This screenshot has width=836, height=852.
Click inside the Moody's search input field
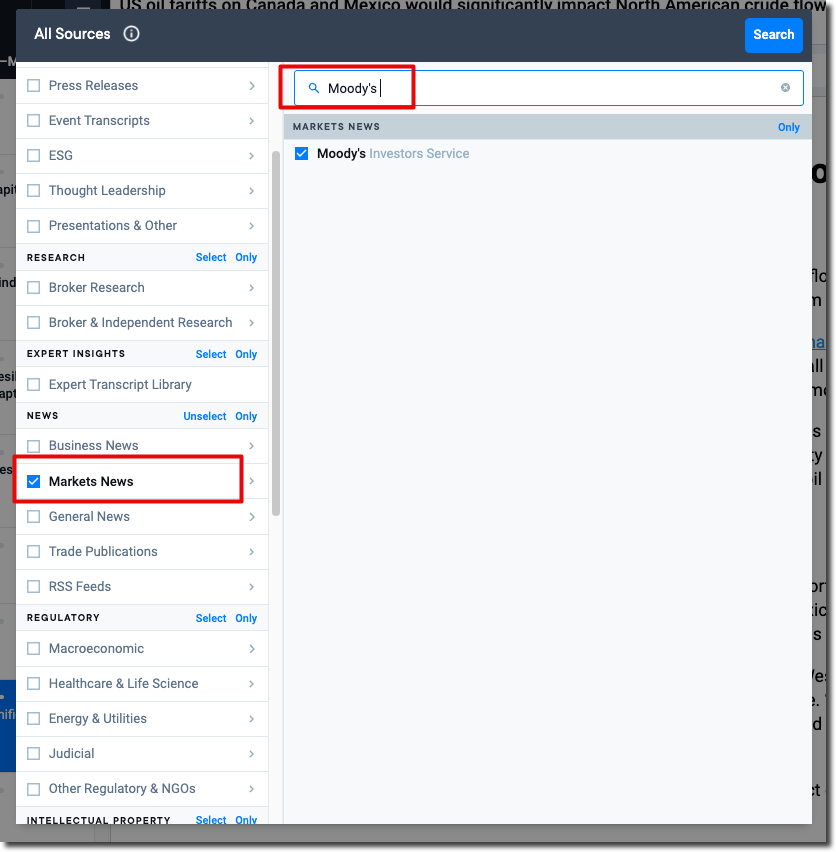(x=580, y=89)
